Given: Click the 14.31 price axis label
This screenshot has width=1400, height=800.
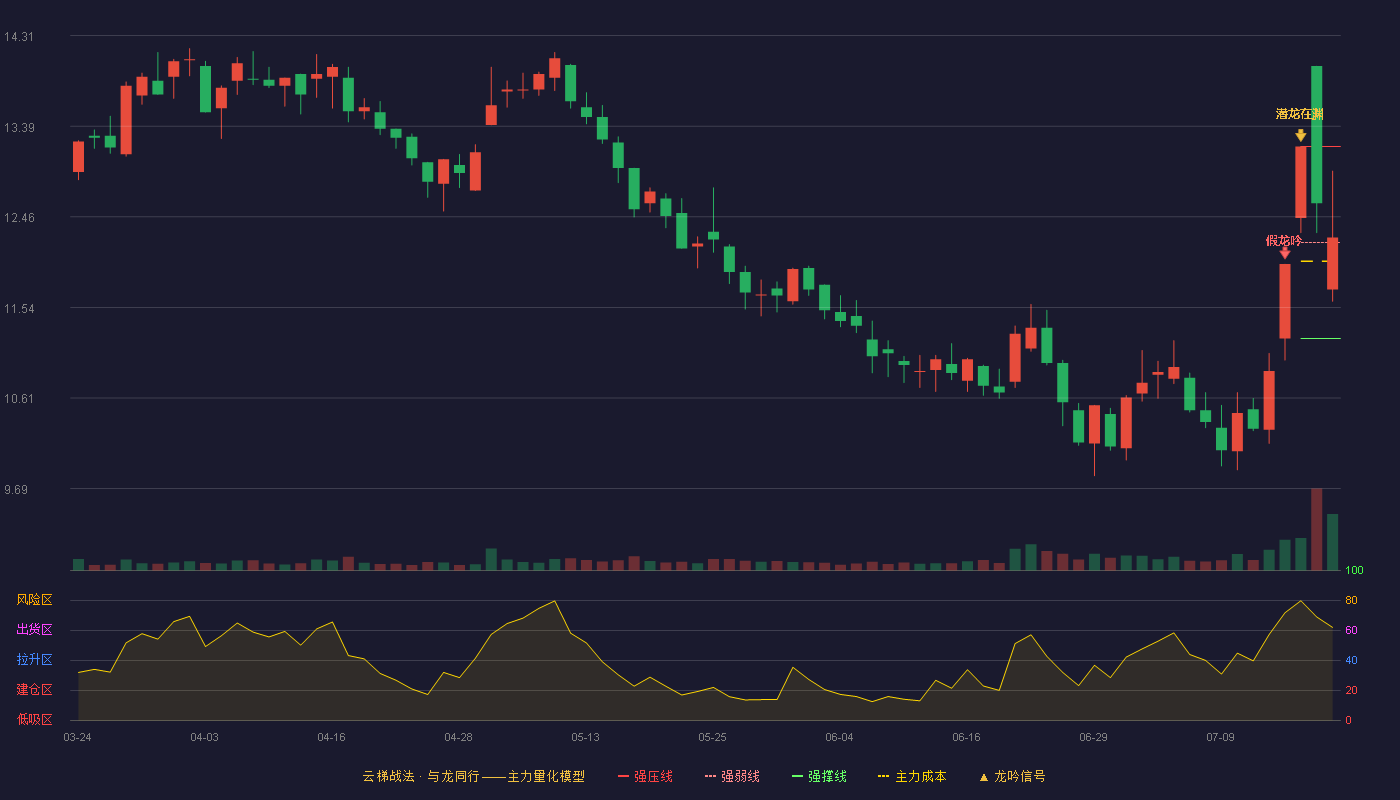Looking at the screenshot, I should [x=19, y=37].
